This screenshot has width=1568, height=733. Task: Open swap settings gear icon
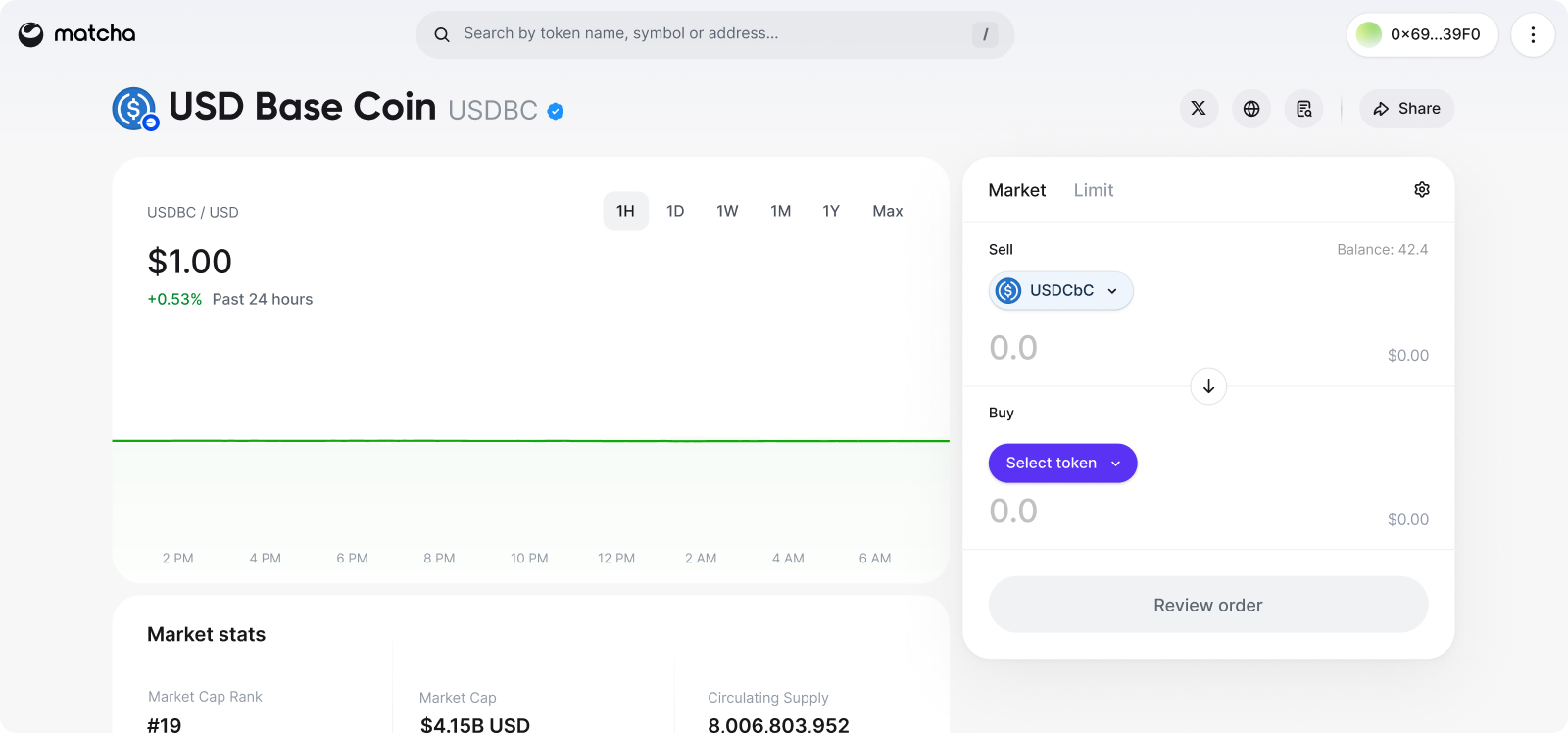(1422, 190)
